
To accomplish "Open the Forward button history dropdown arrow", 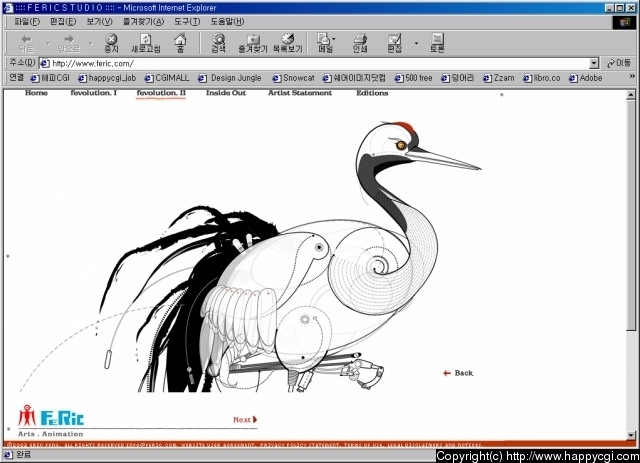I will [91, 43].
